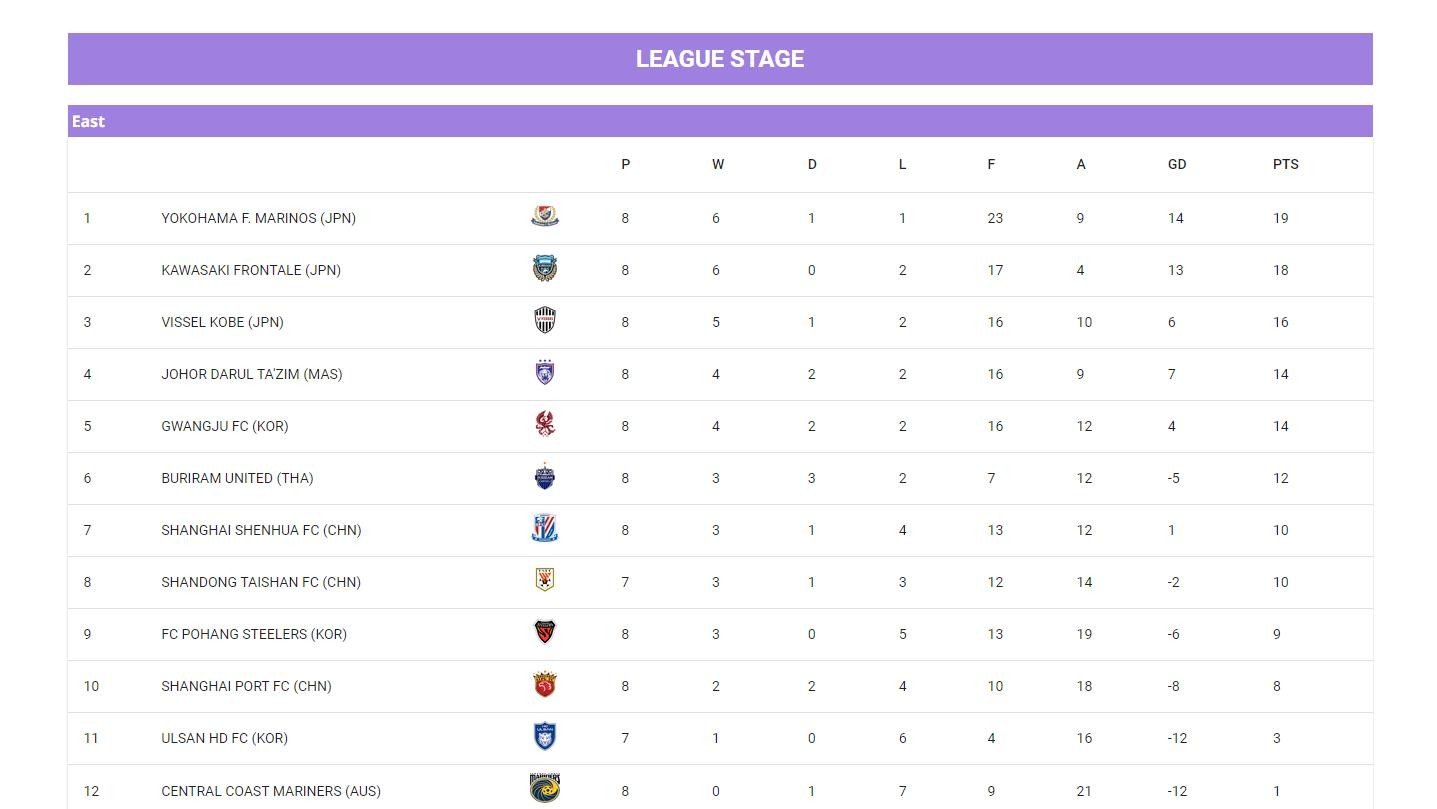Click the Shandong Taishan FC club crest
The image size is (1437, 809).
pyautogui.click(x=545, y=581)
